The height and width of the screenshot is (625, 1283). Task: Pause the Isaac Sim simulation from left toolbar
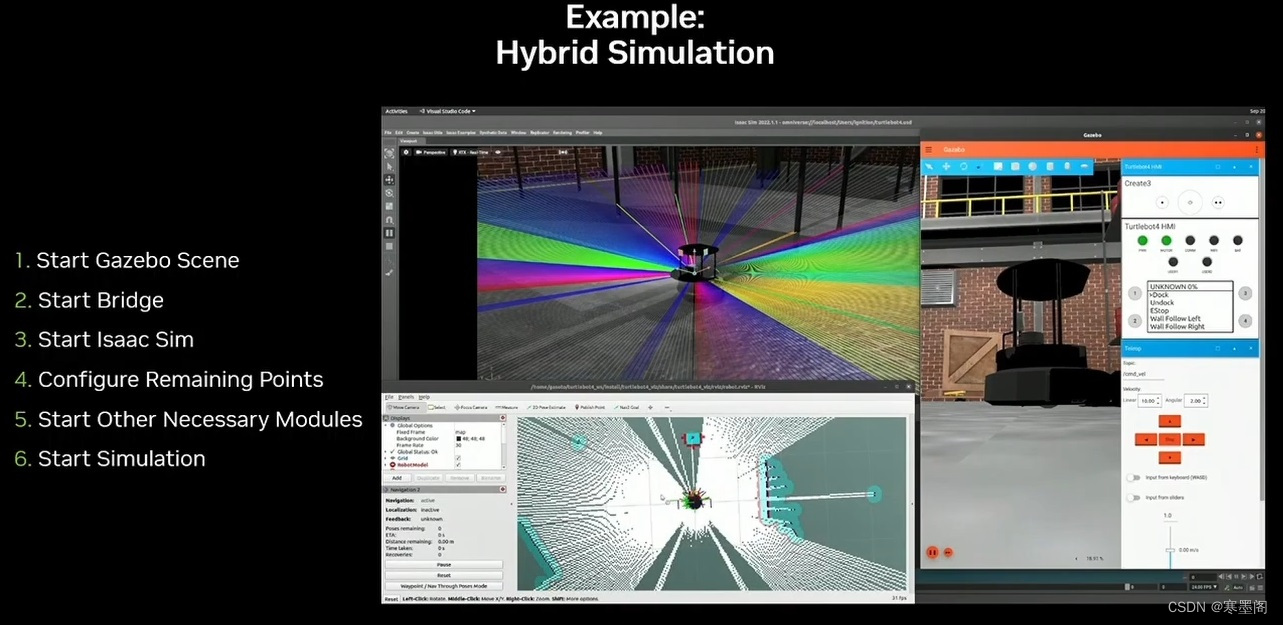(x=390, y=232)
